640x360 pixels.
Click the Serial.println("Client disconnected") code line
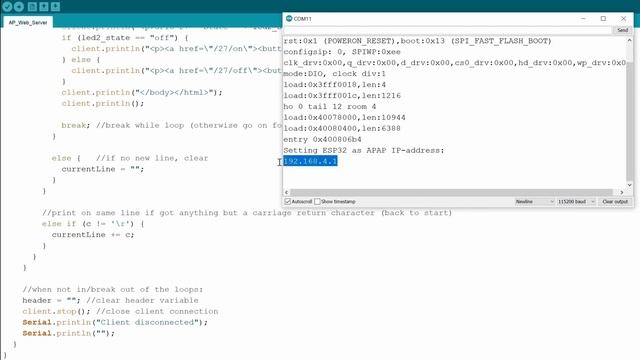(115, 322)
